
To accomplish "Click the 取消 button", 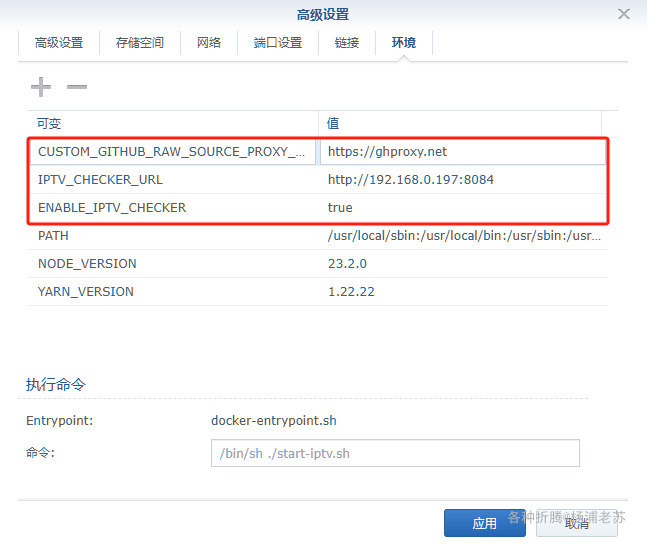I will [576, 523].
